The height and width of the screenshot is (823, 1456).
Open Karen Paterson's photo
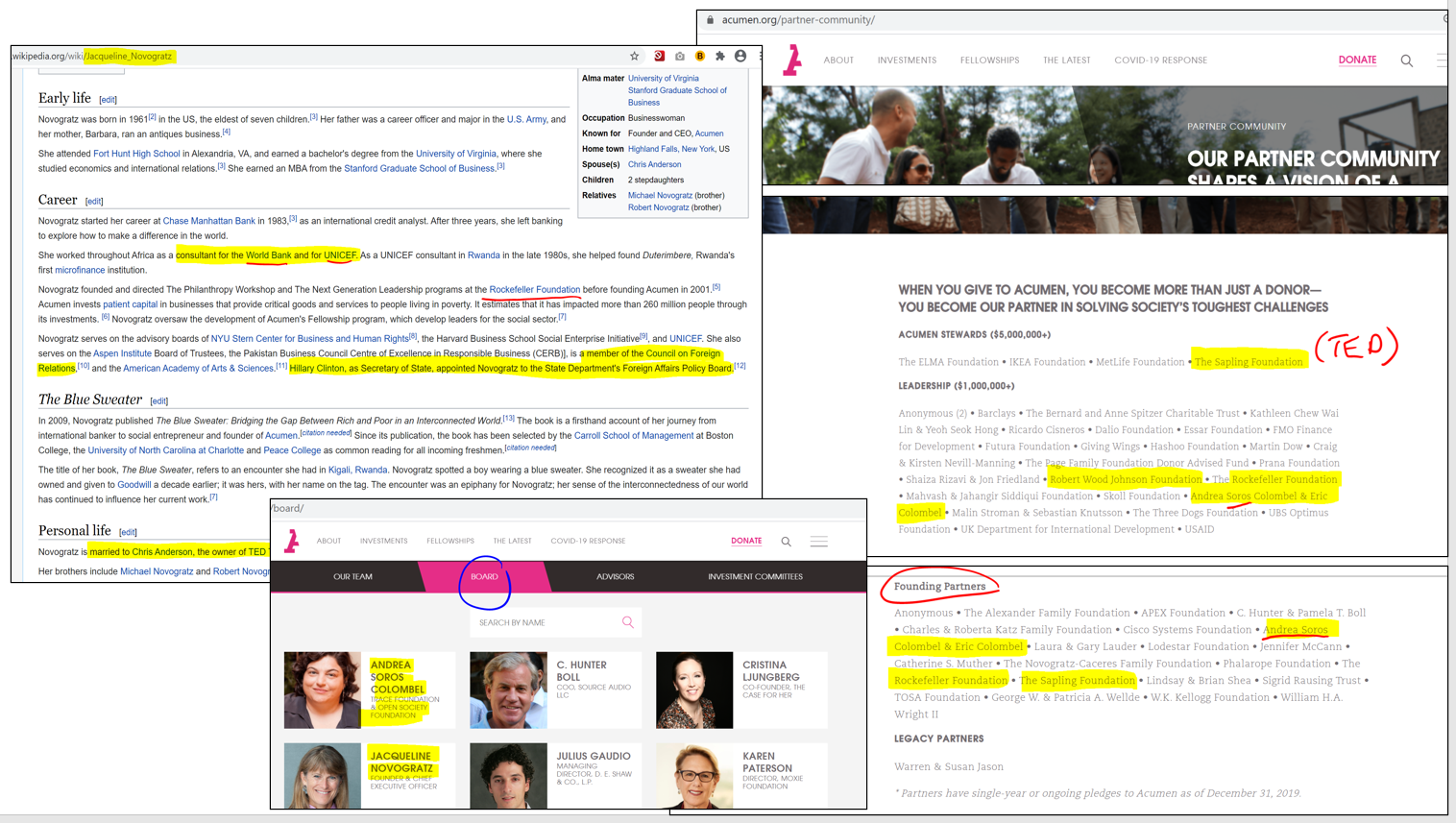coord(694,775)
